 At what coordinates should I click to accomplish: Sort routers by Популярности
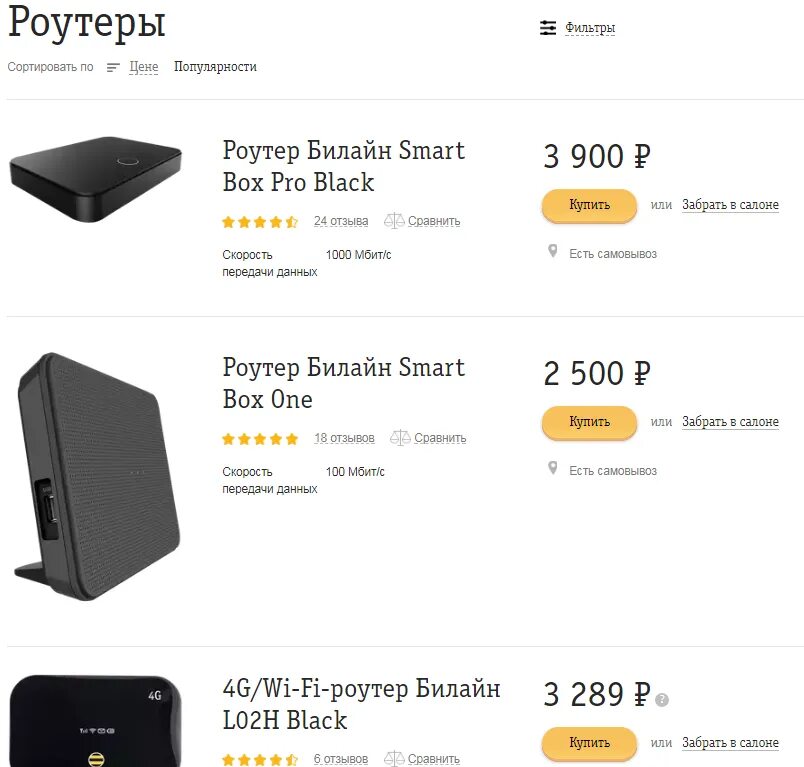(x=215, y=67)
